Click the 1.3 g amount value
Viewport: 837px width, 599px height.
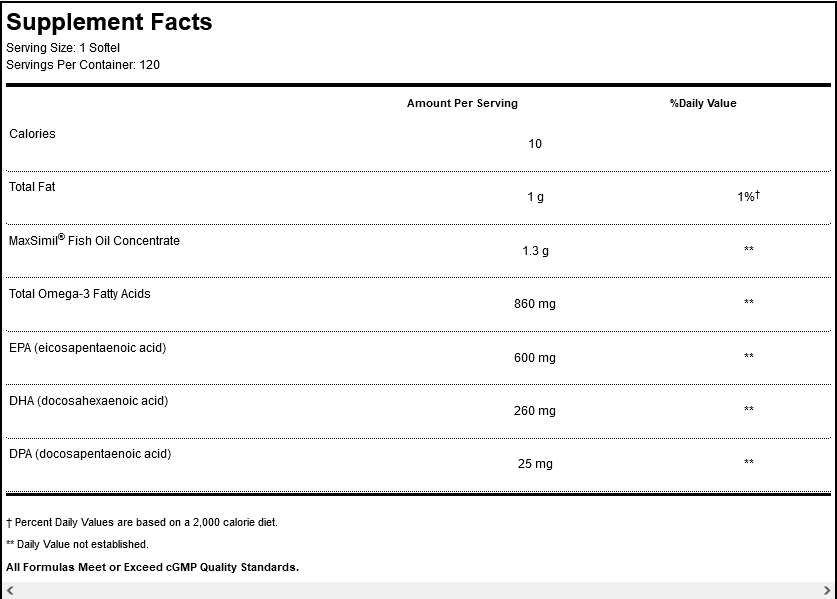535,251
